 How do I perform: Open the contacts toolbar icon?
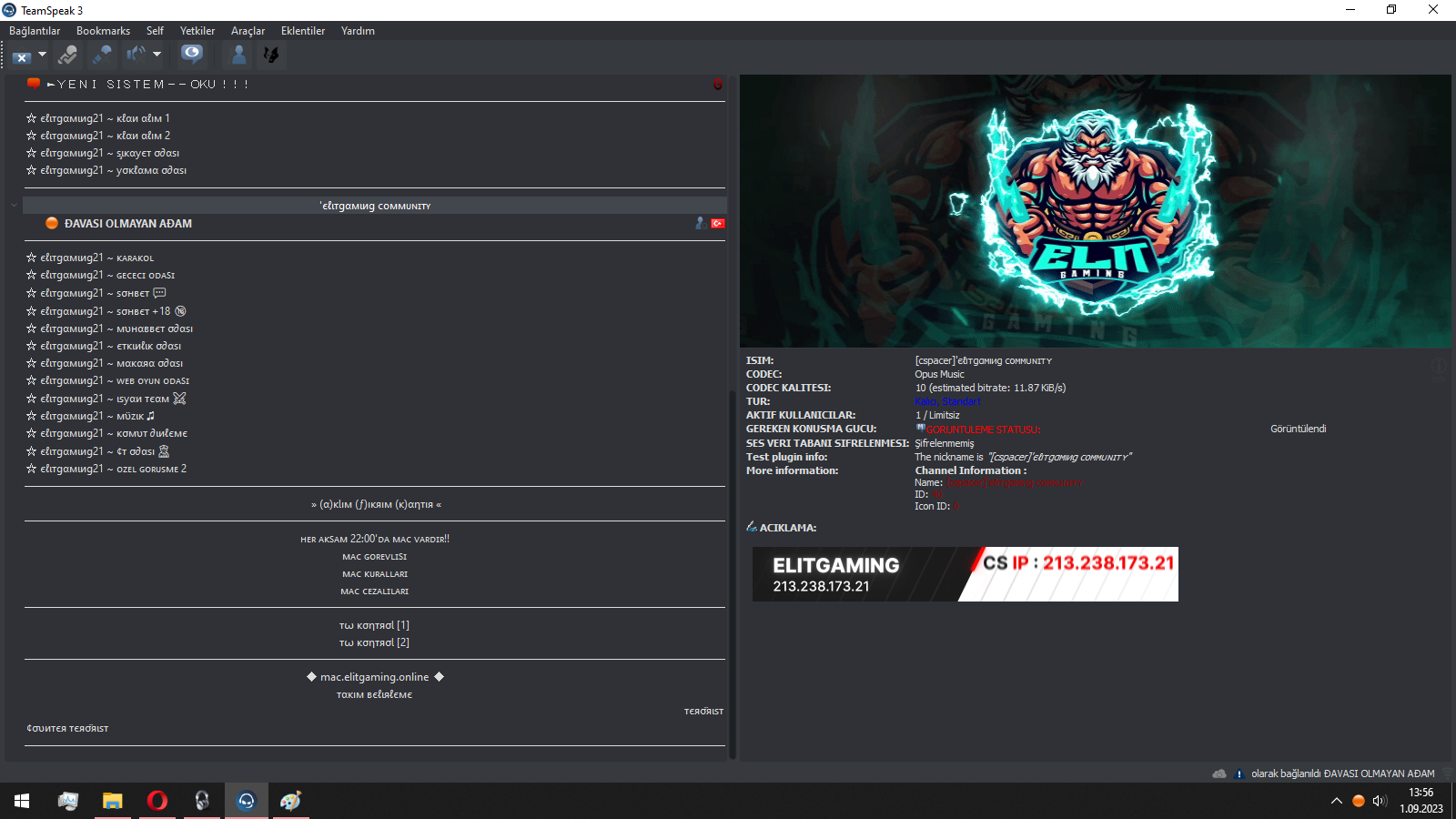[x=238, y=55]
